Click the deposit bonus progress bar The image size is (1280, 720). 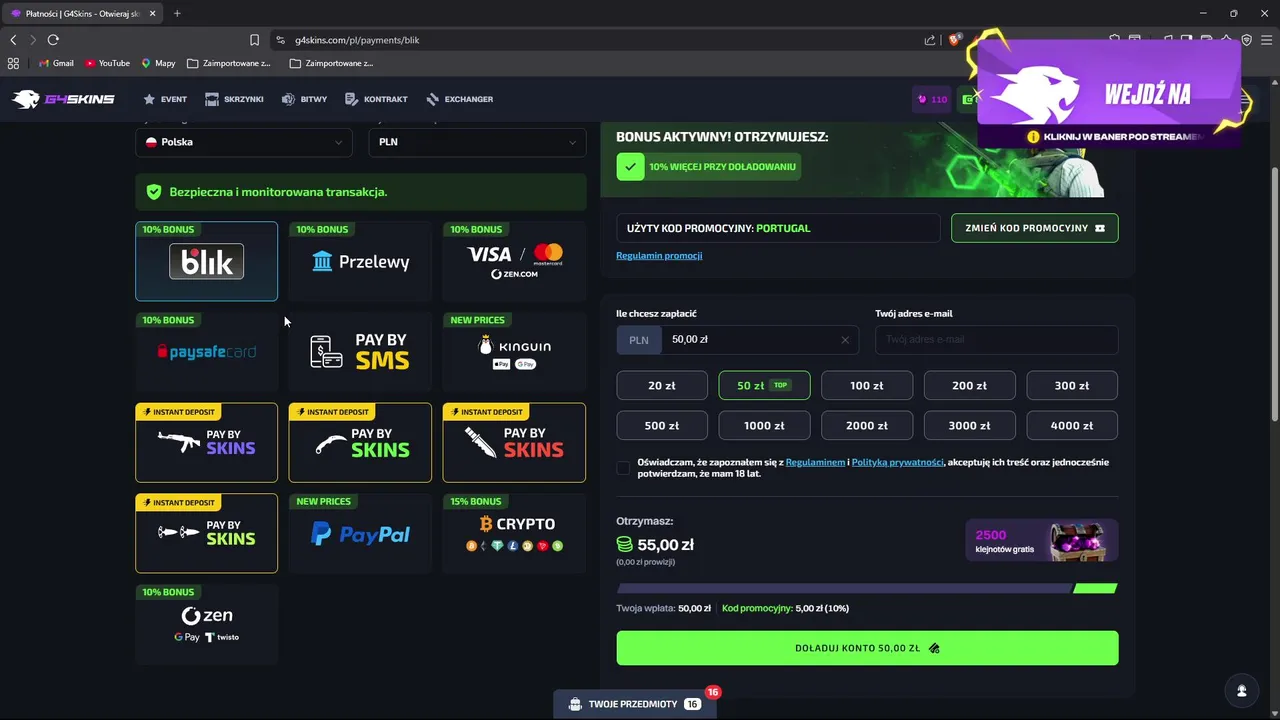pyautogui.click(x=867, y=588)
